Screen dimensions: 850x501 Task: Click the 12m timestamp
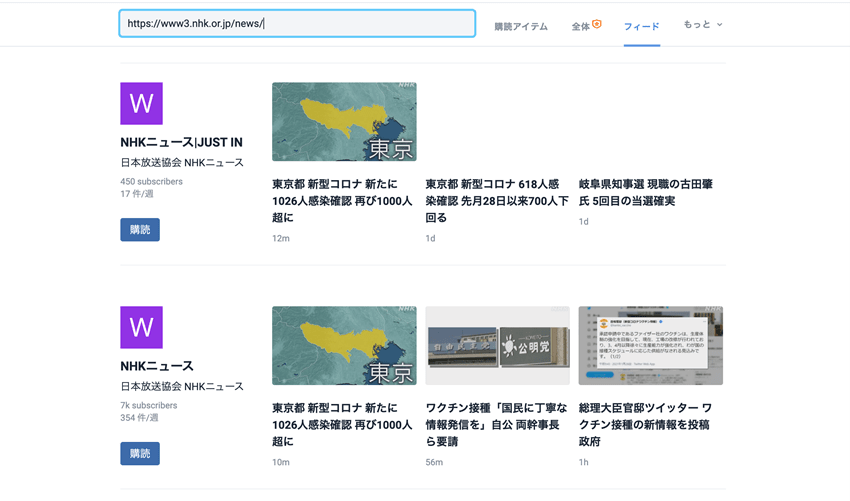281,238
